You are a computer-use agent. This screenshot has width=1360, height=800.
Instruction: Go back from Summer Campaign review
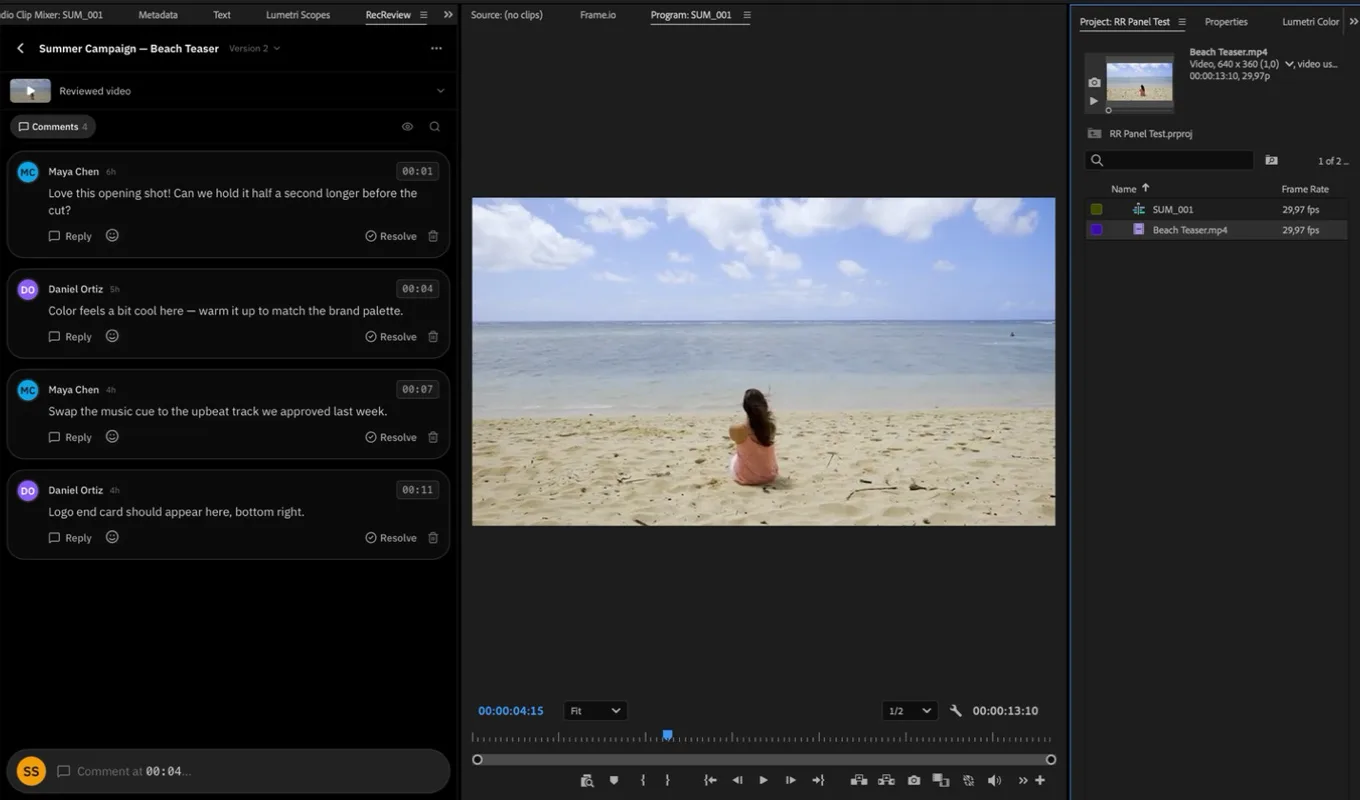pyautogui.click(x=21, y=48)
